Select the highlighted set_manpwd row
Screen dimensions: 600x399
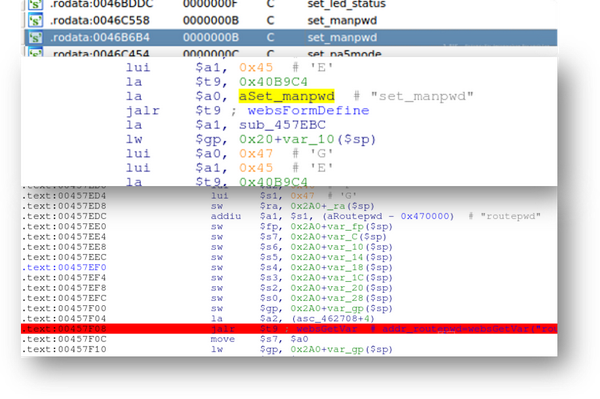point(290,37)
